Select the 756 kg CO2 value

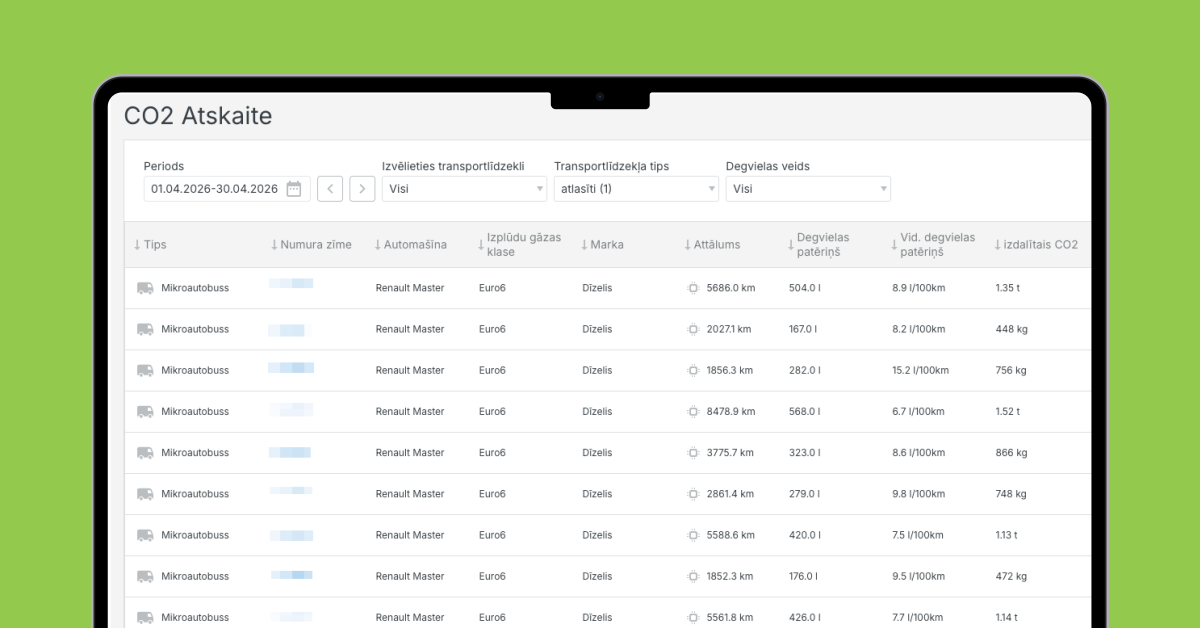click(1011, 370)
